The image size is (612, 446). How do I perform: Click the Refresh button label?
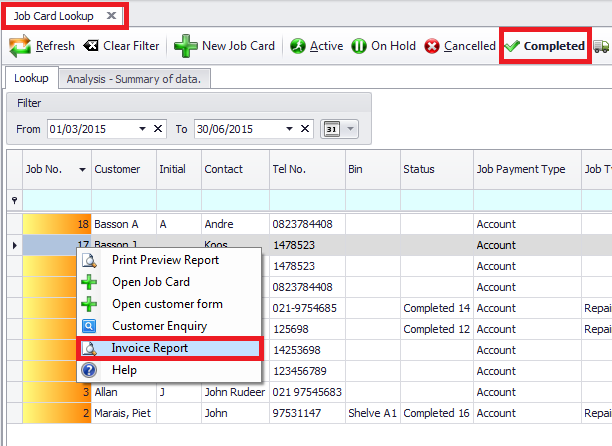55,46
